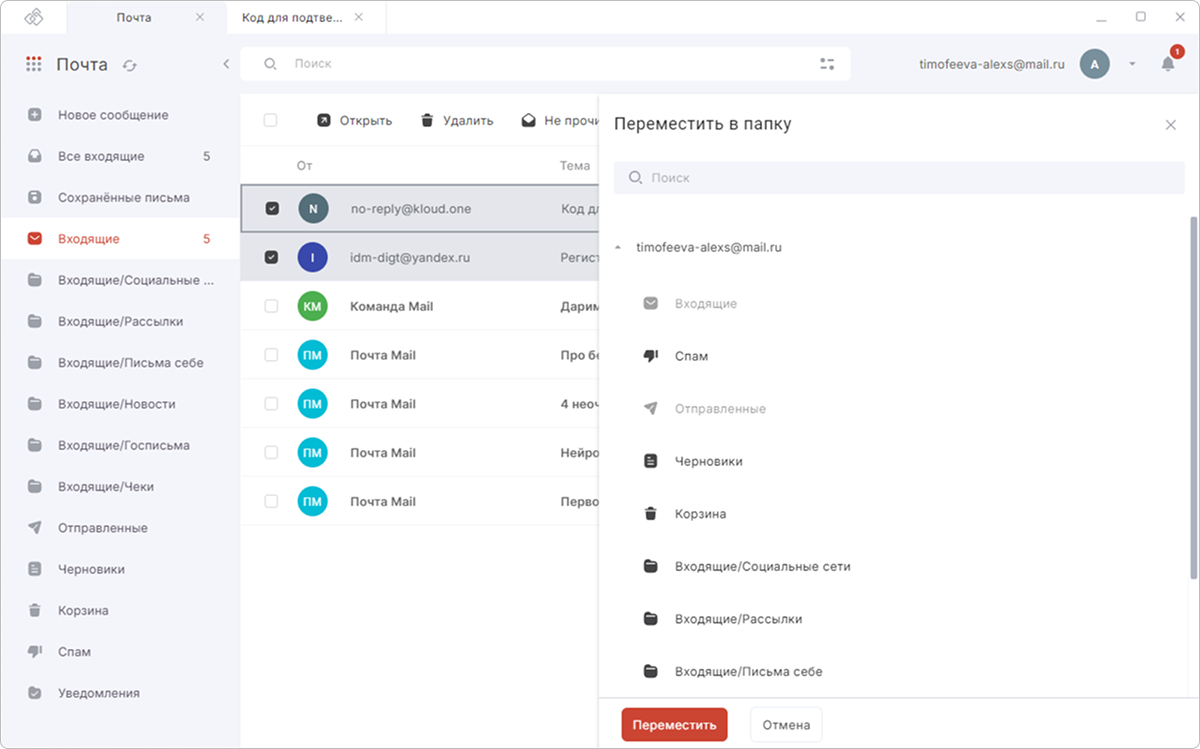The height and width of the screenshot is (749, 1200).
Task: Open the account dropdown arrow near avatar
Action: point(1132,64)
